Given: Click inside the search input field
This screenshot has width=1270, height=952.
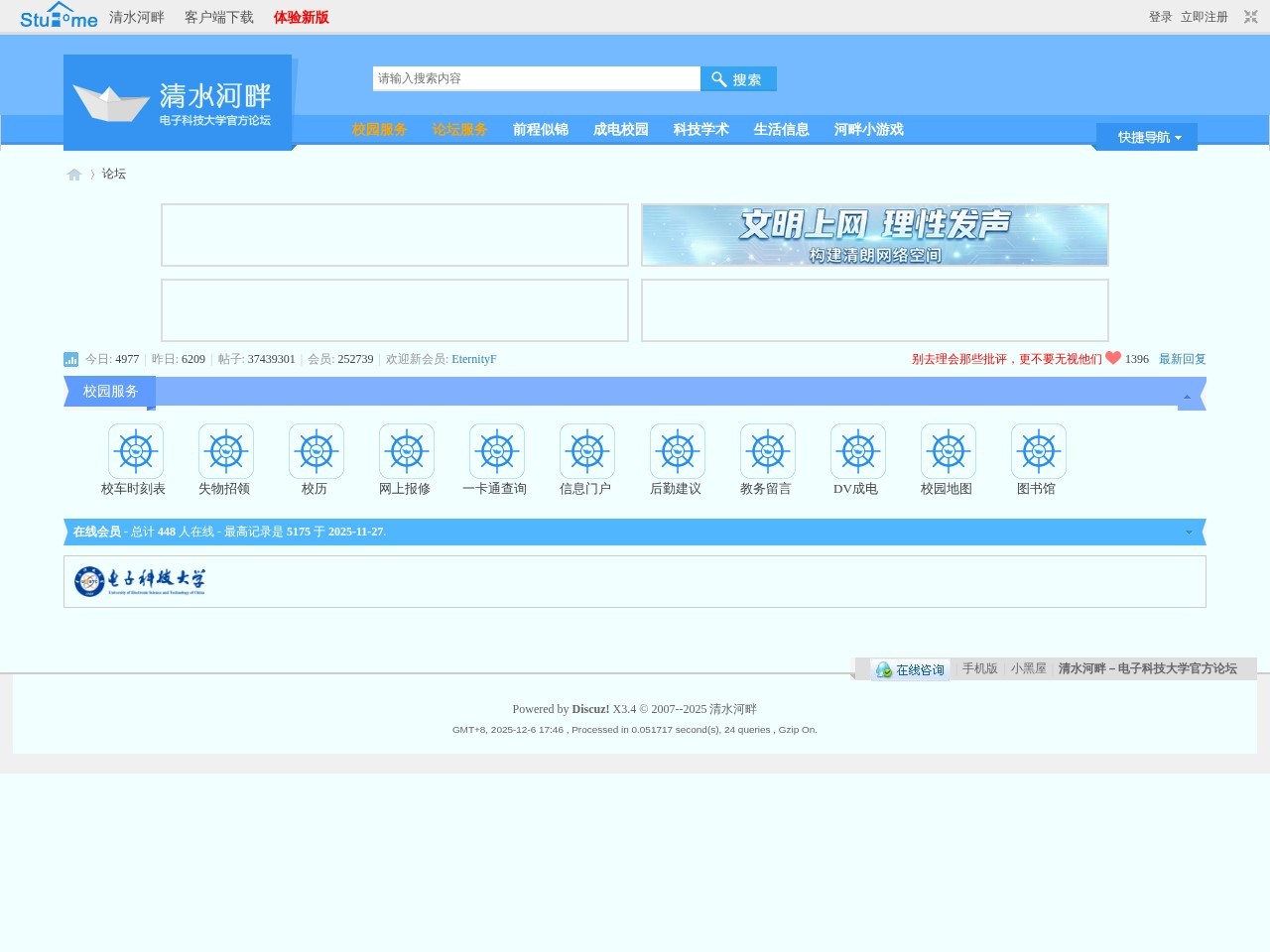Looking at the screenshot, I should [536, 78].
